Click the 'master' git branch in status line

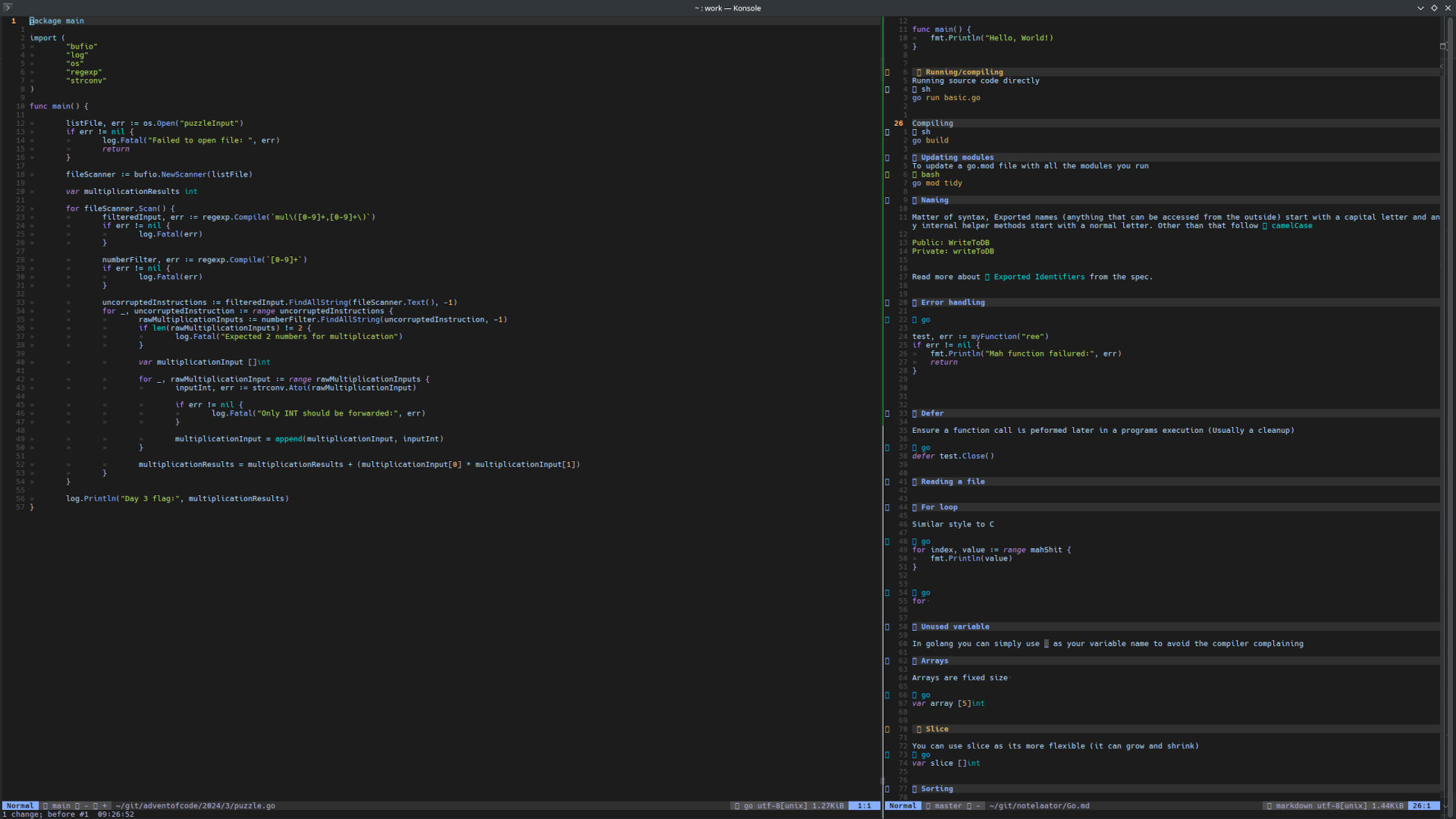(948, 805)
